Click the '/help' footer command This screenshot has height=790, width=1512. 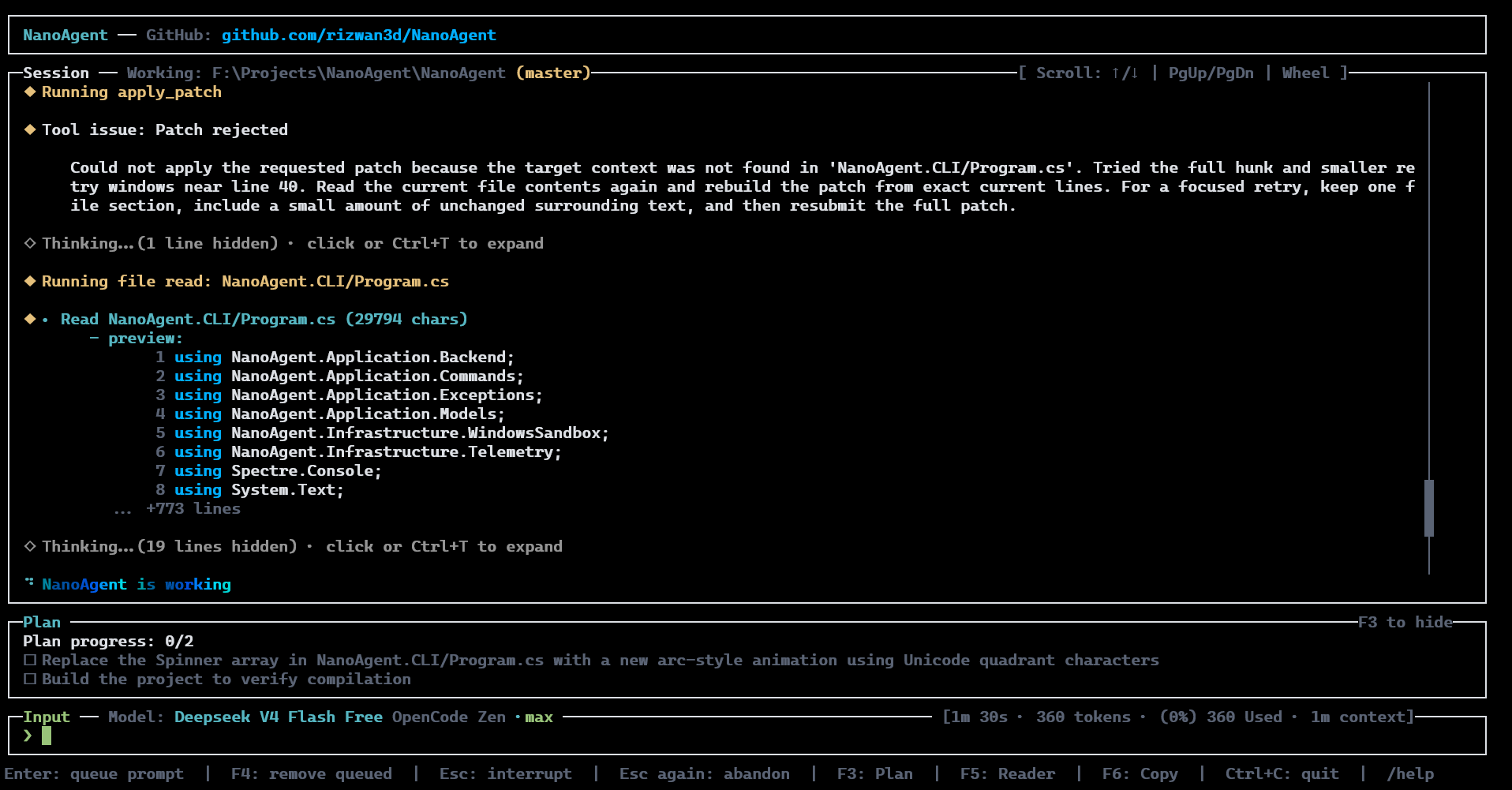coord(1410,773)
